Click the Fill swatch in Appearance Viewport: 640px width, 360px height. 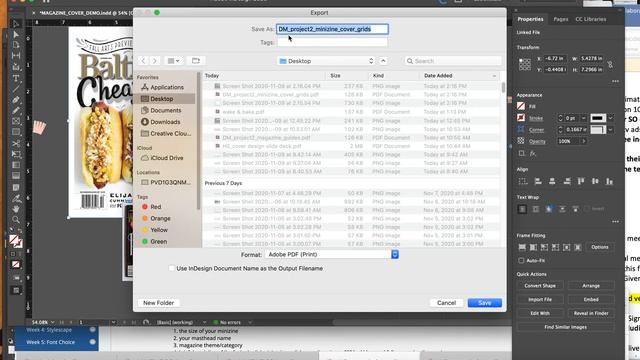(521, 106)
